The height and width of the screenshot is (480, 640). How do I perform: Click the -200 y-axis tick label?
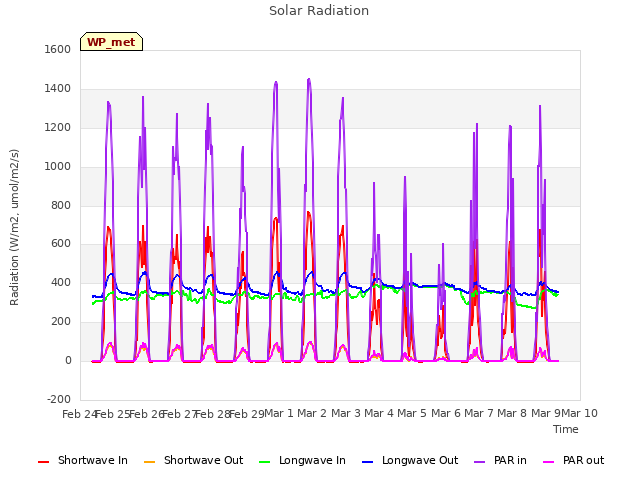59,400
